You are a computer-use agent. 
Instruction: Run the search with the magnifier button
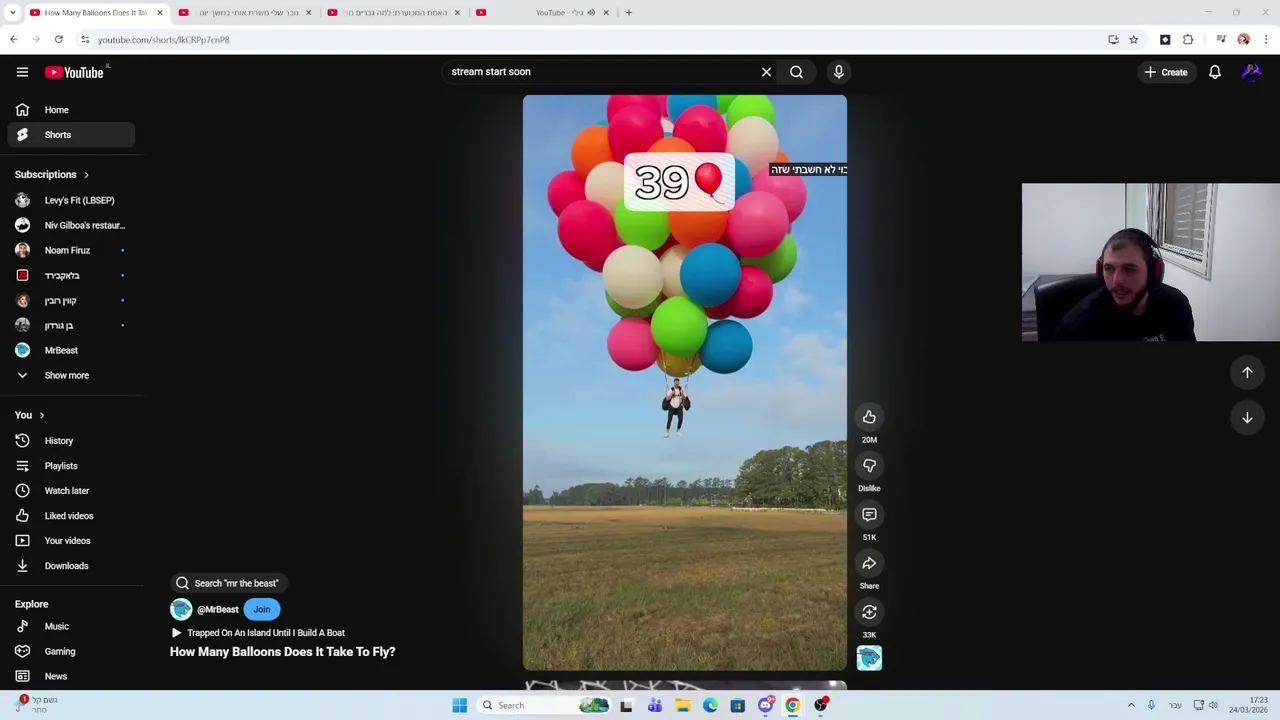tap(796, 72)
